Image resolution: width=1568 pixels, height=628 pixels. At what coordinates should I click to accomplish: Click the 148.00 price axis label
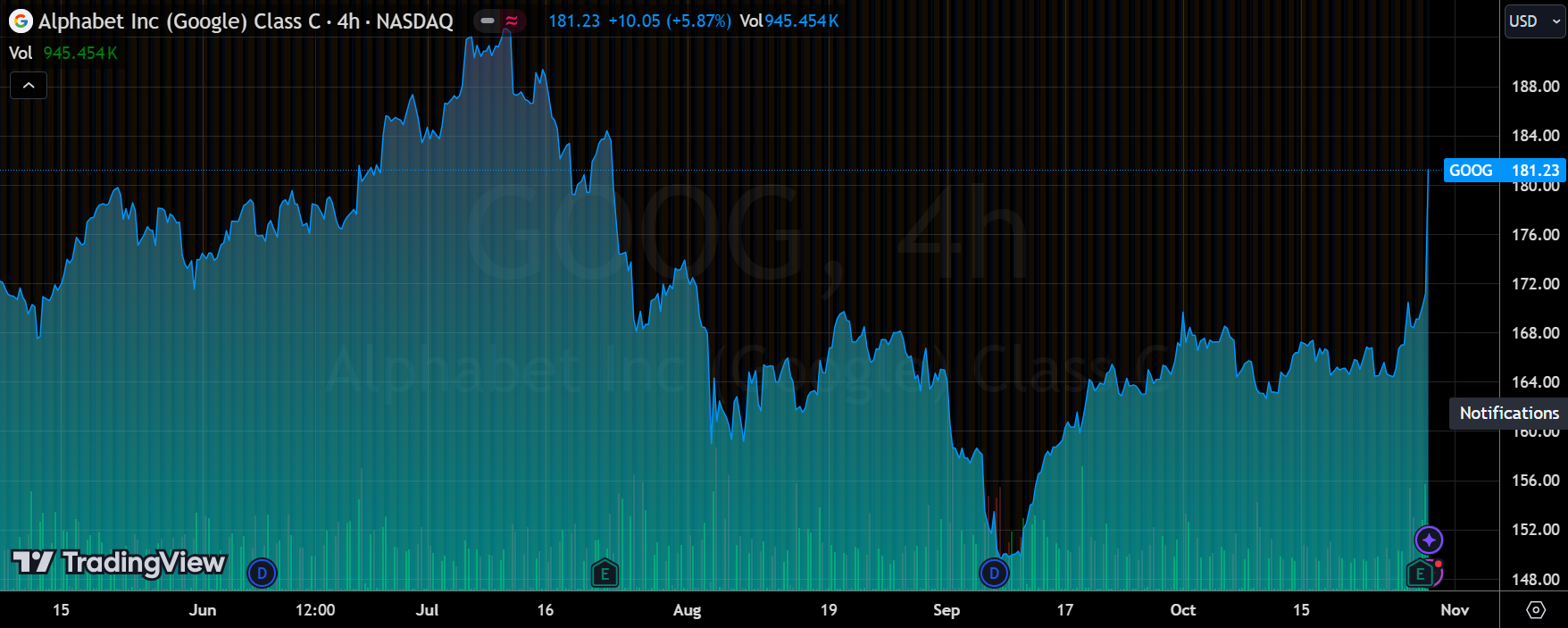pos(1536,580)
